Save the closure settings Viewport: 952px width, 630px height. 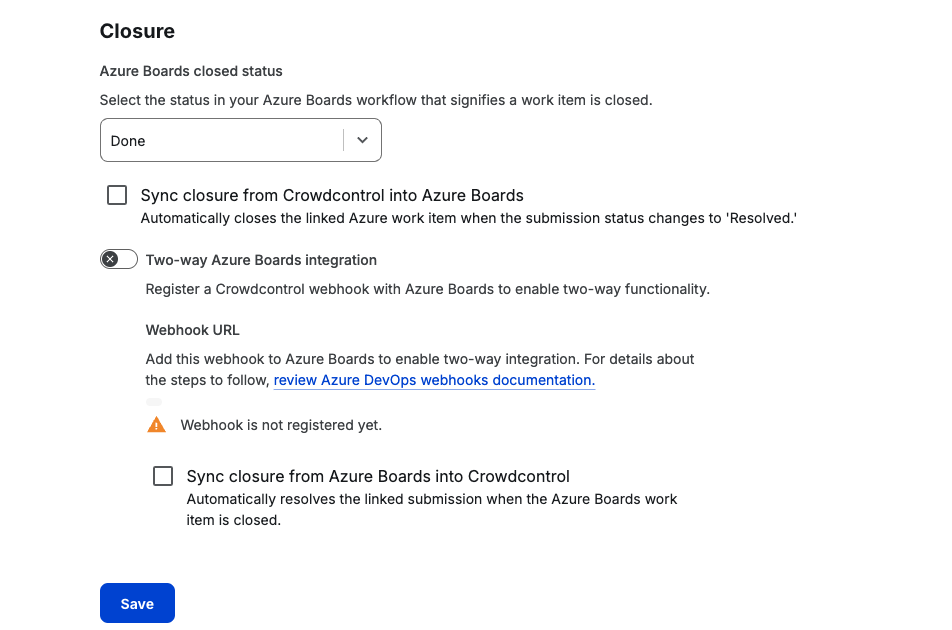pos(137,603)
